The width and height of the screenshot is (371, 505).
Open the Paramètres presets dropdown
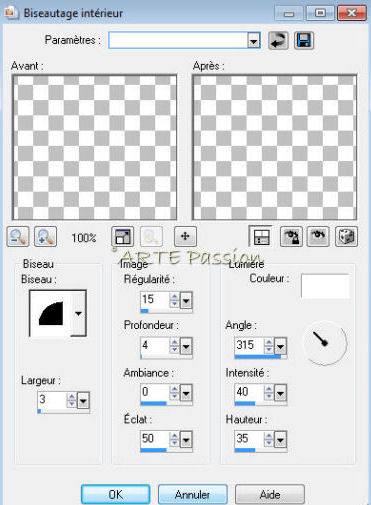pos(254,41)
